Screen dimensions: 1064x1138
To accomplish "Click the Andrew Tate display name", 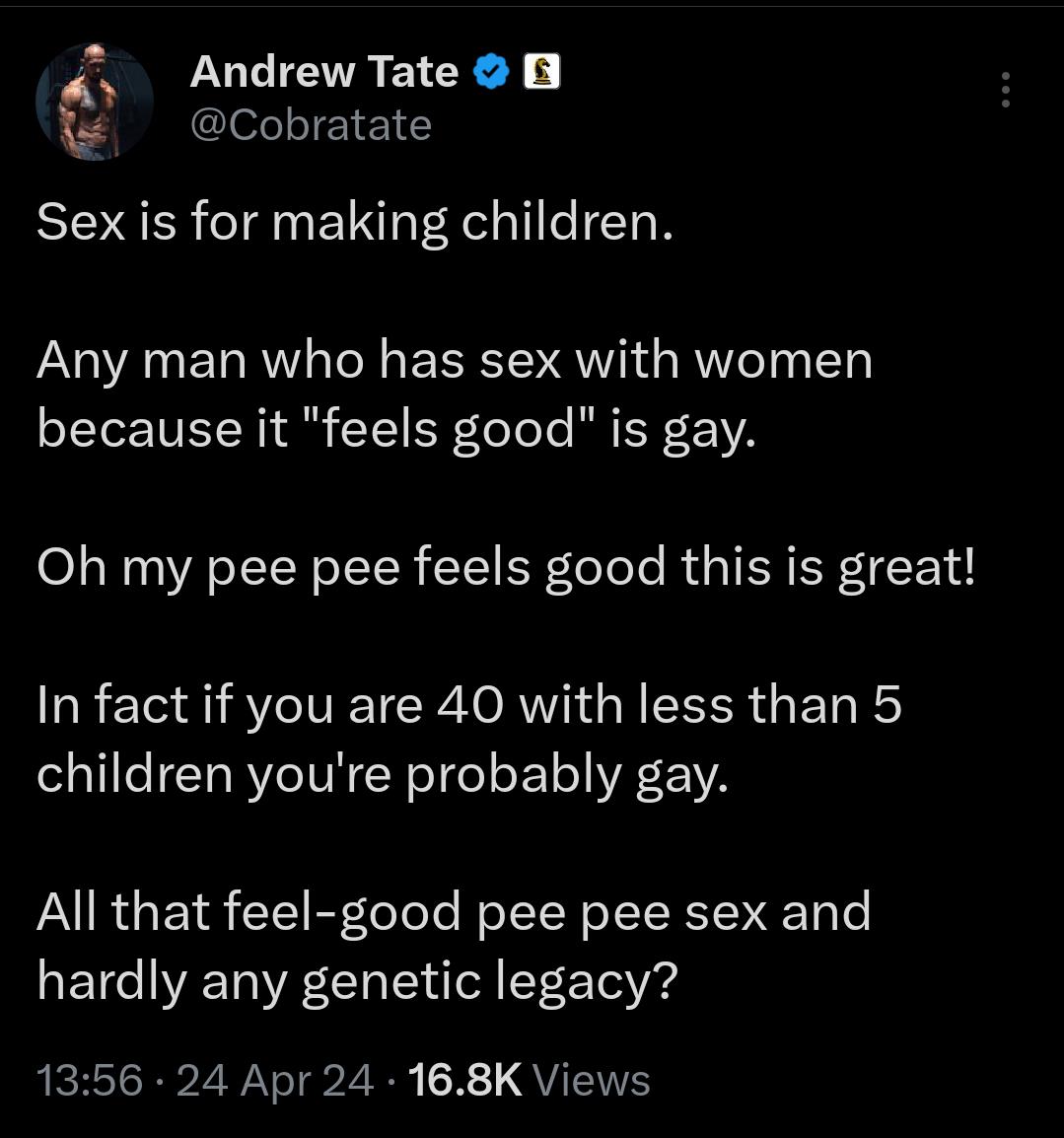I will (x=323, y=72).
